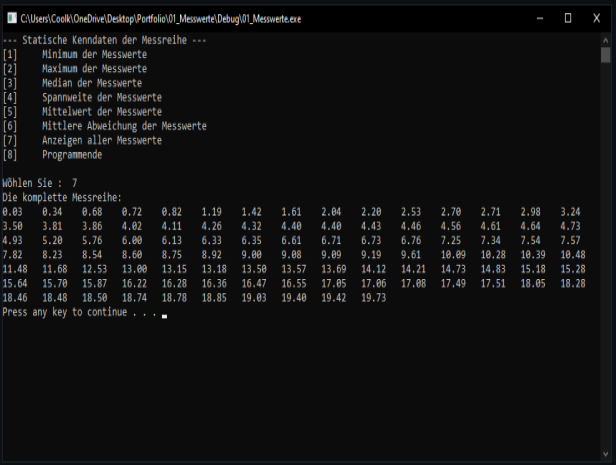Click the scrollbar down arrow

pyautogui.click(x=606, y=457)
